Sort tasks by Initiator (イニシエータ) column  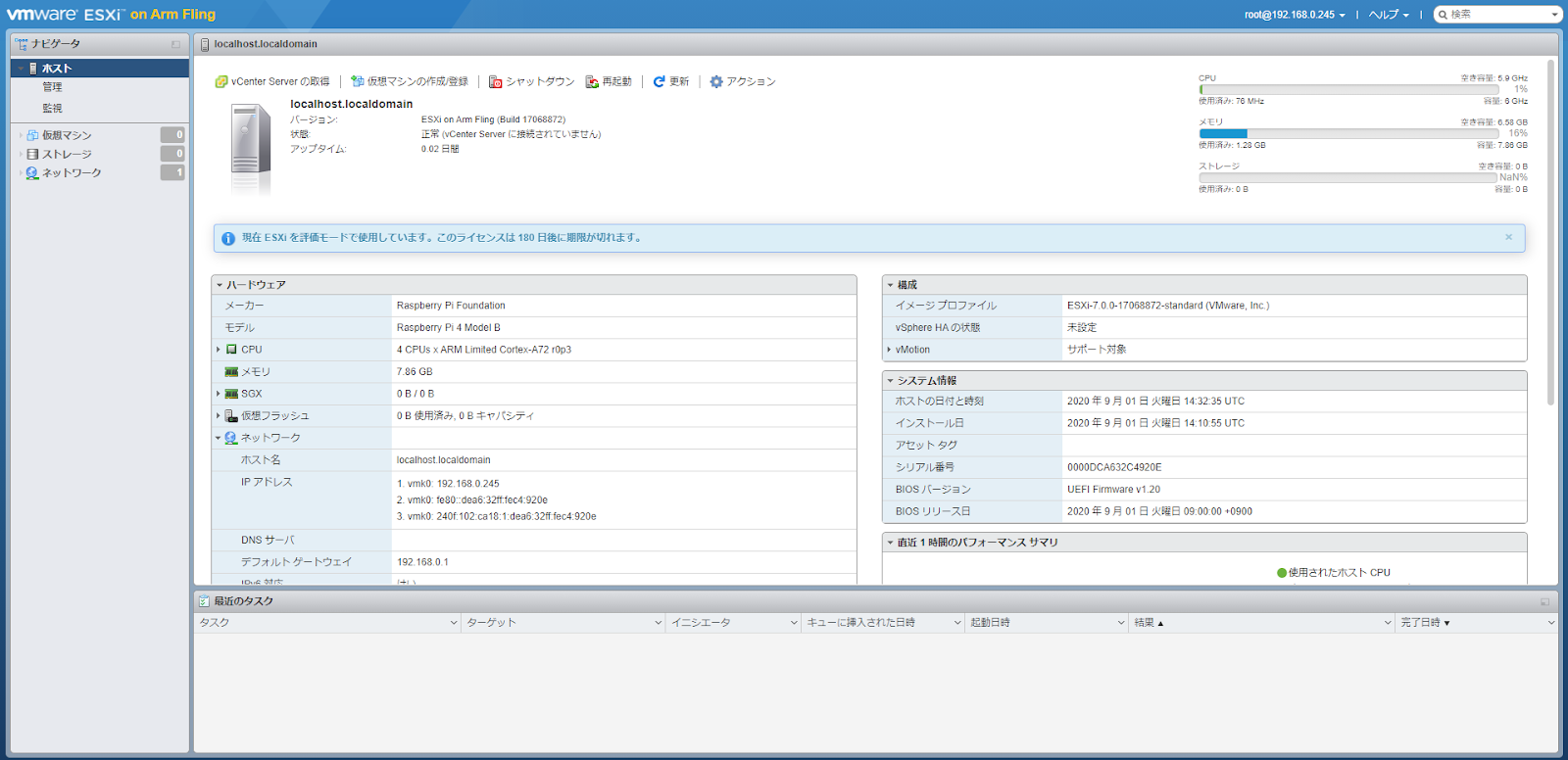733,623
